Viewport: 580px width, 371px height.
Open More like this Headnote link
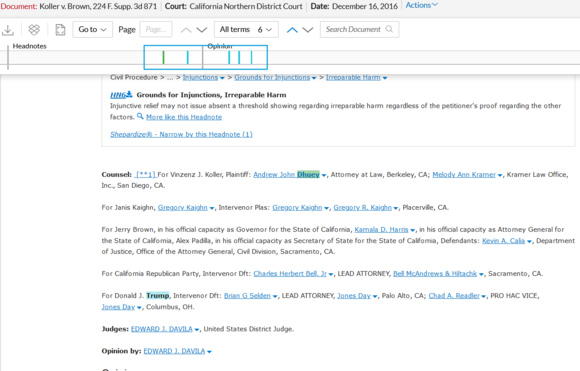(x=184, y=117)
